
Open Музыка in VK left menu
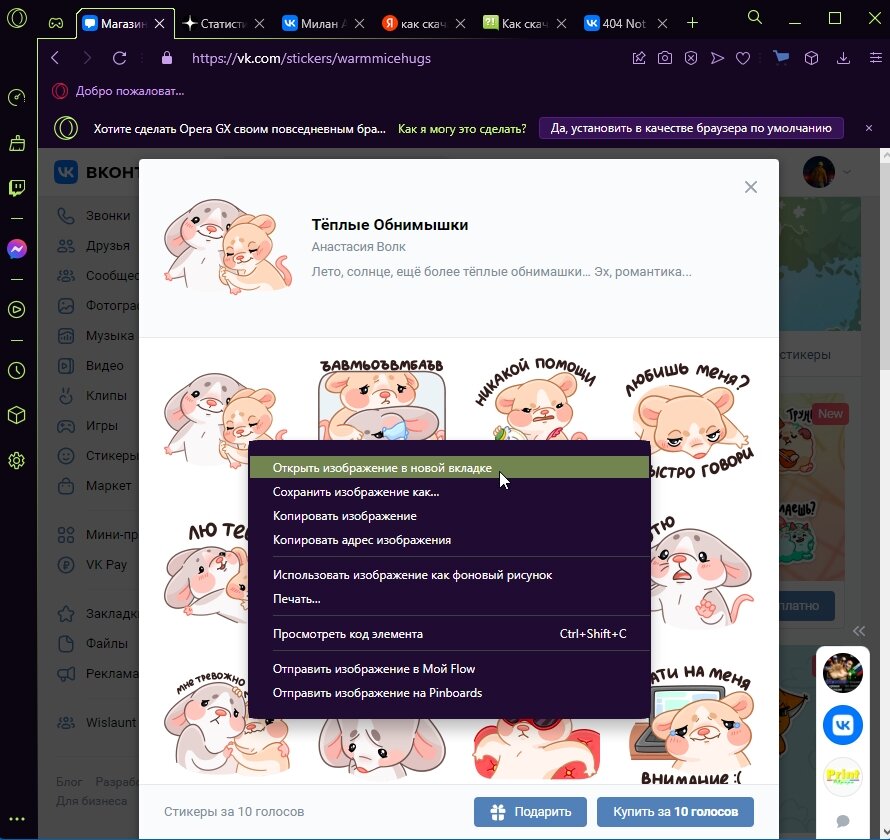pos(96,335)
